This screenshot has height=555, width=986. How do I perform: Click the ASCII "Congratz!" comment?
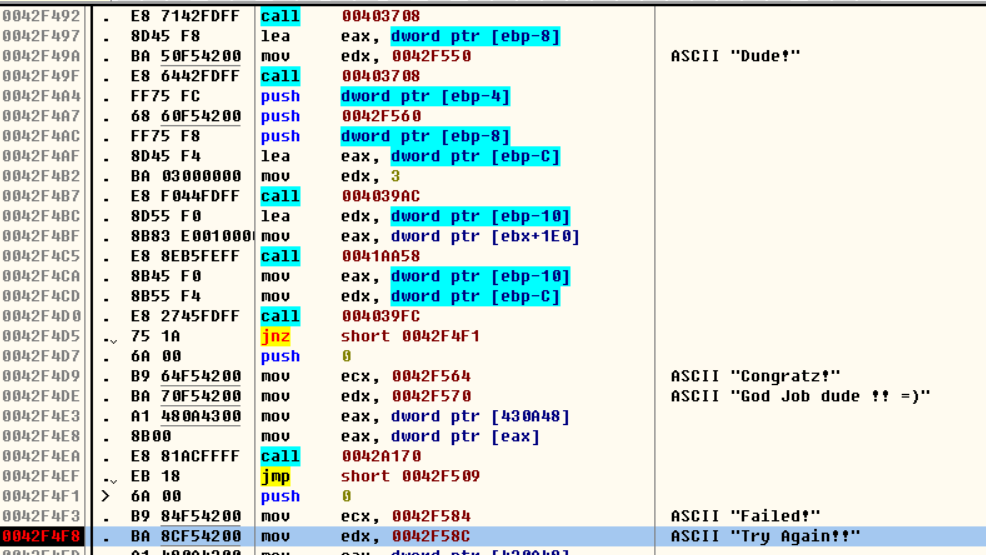[755, 376]
